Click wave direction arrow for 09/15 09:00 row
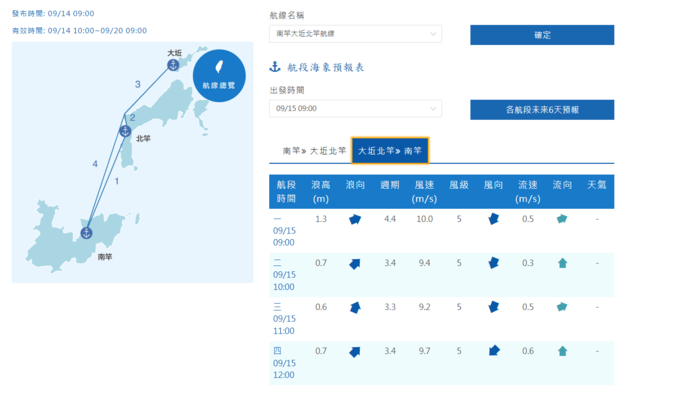The width and height of the screenshot is (700, 397). tap(355, 219)
